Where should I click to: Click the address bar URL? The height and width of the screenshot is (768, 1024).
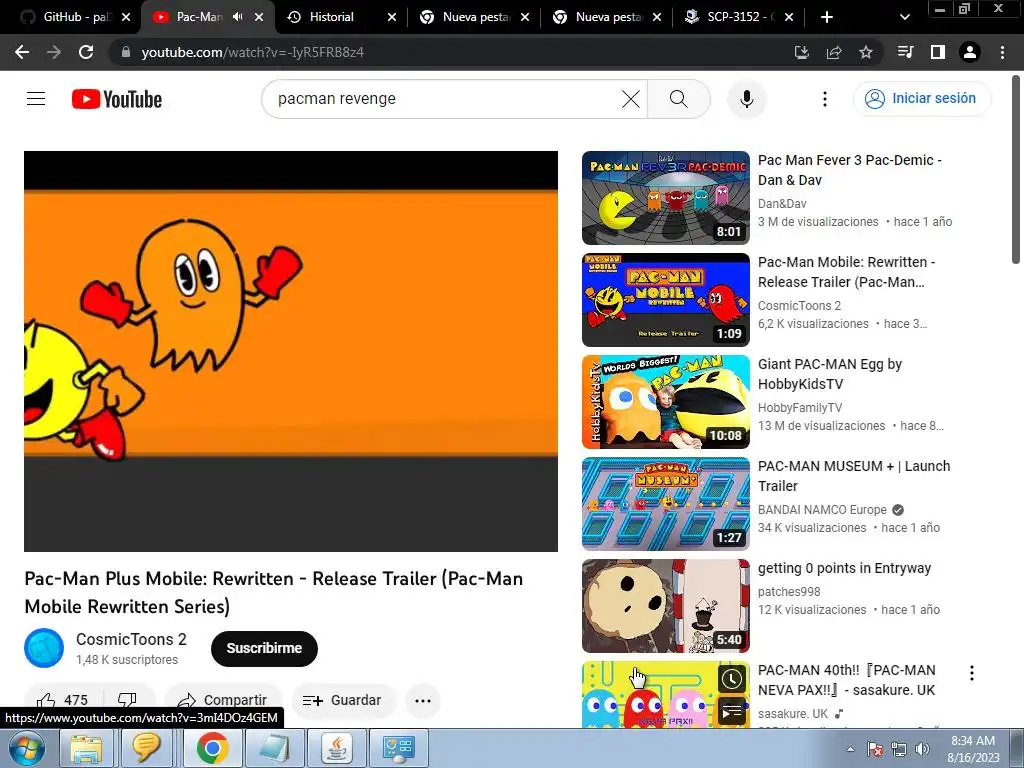(x=253, y=52)
